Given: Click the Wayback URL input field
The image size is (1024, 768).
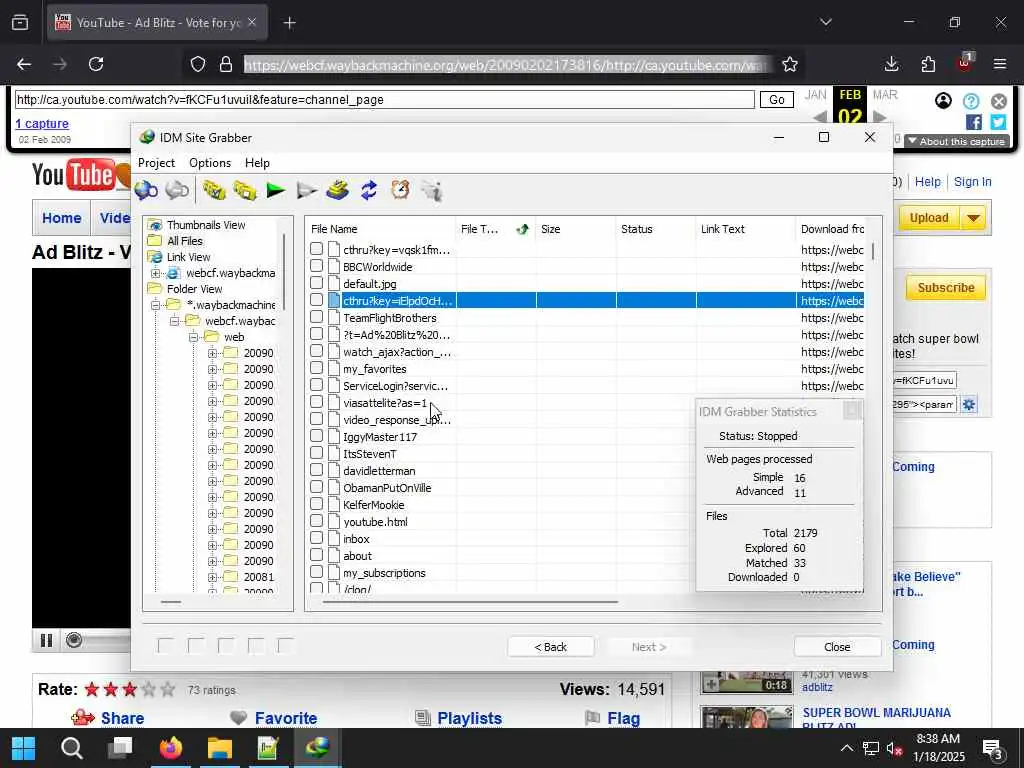Looking at the screenshot, I should click(385, 100).
